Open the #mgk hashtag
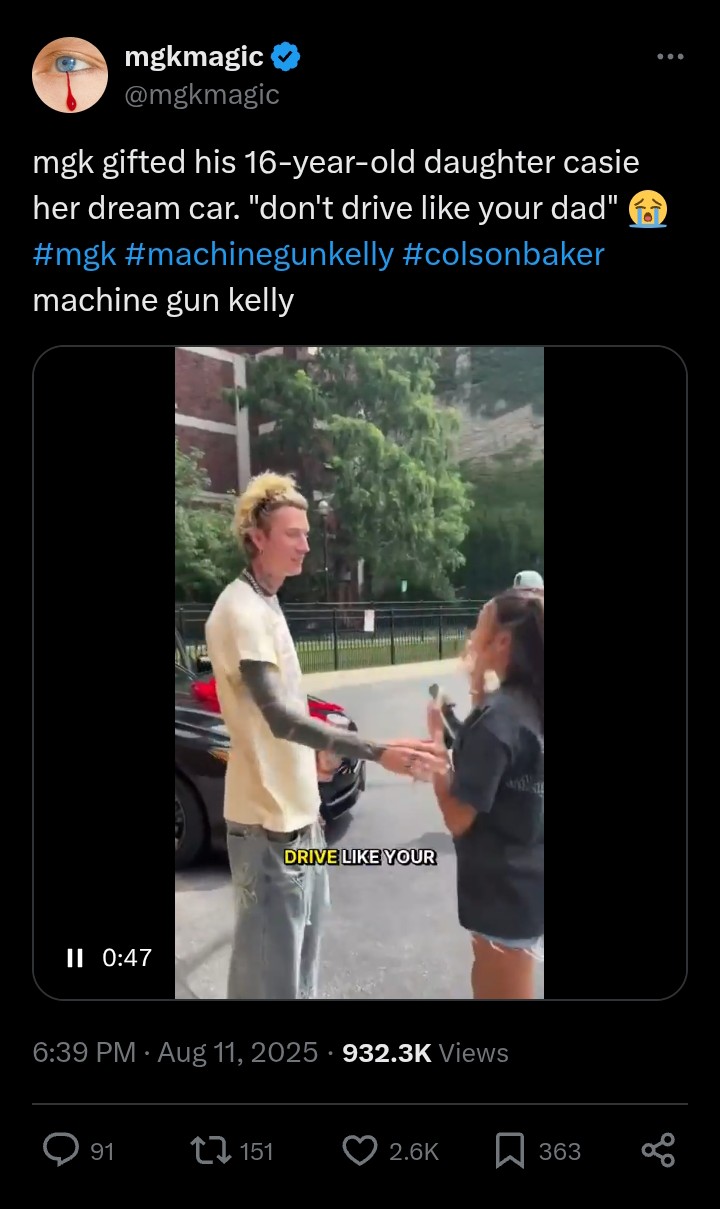 [75, 254]
